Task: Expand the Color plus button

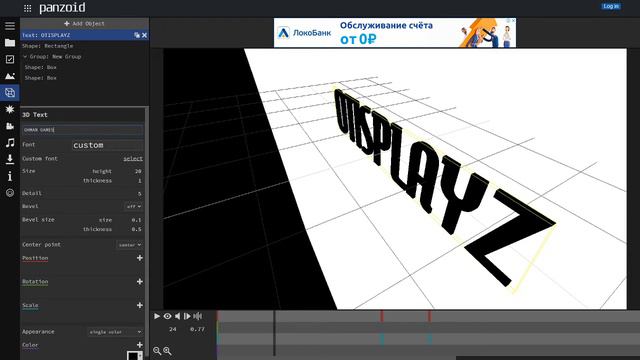Action: click(x=140, y=345)
